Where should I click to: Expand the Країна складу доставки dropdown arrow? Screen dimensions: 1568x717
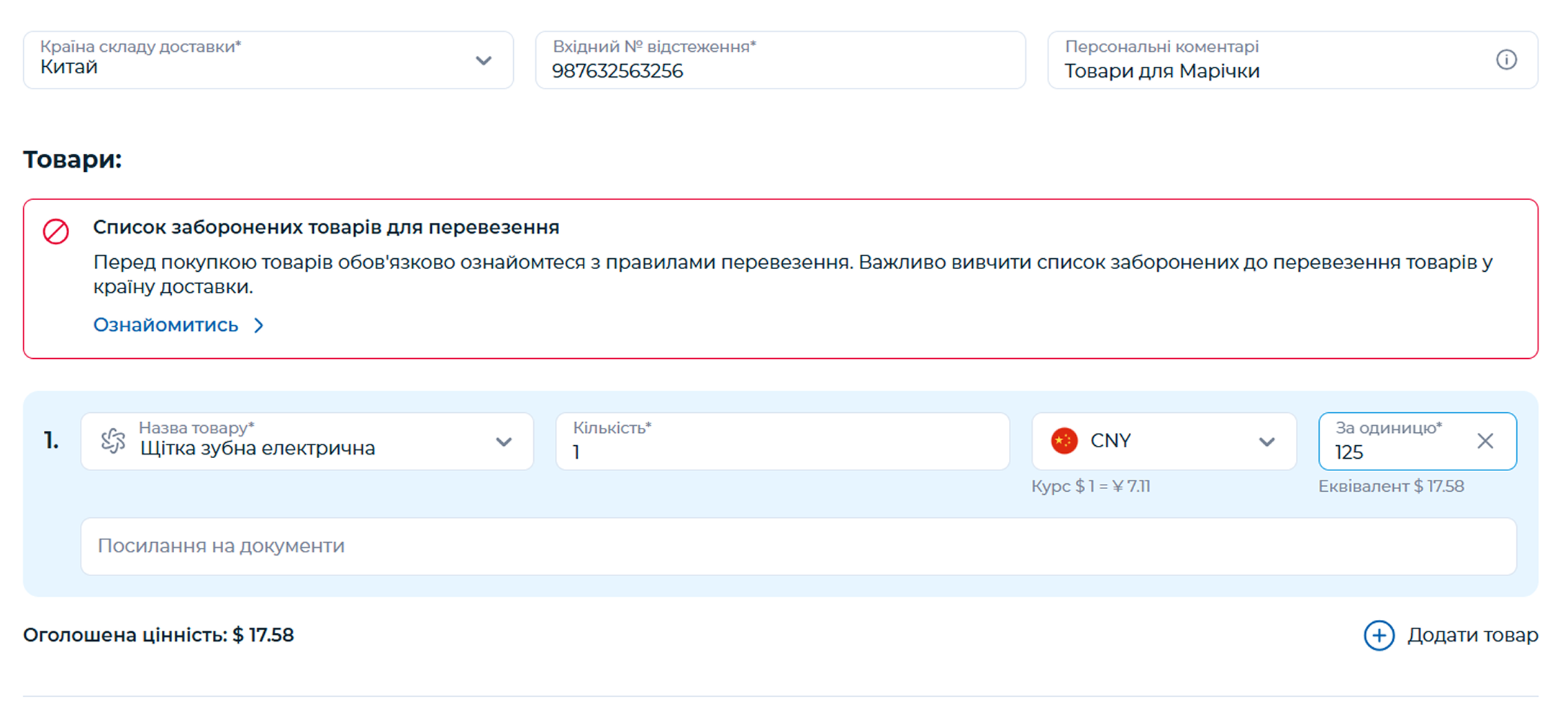tap(484, 60)
